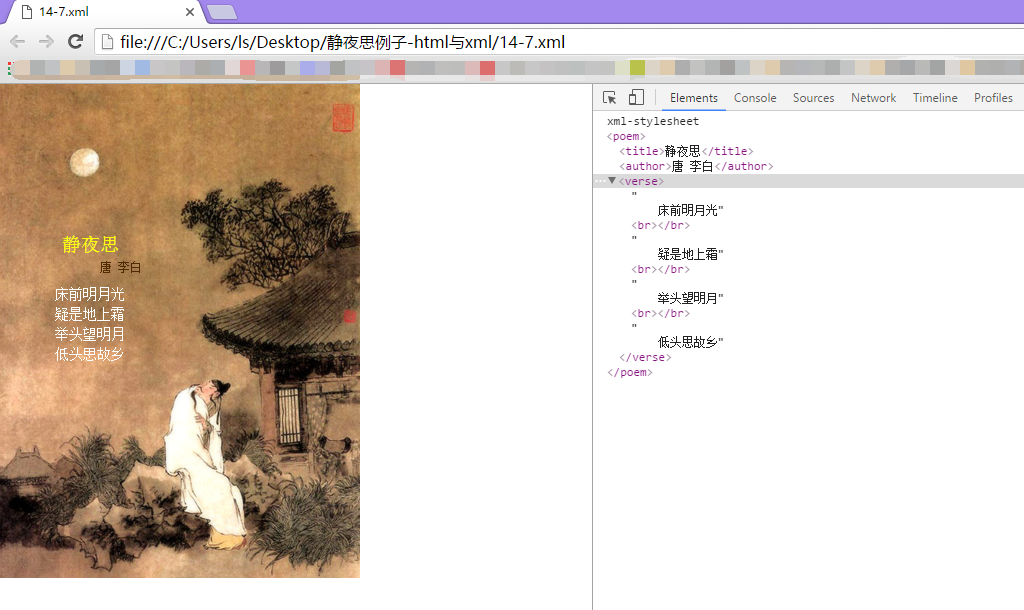Viewport: 1024px width, 610px height.
Task: Open the Sources panel tab
Action: [x=813, y=97]
